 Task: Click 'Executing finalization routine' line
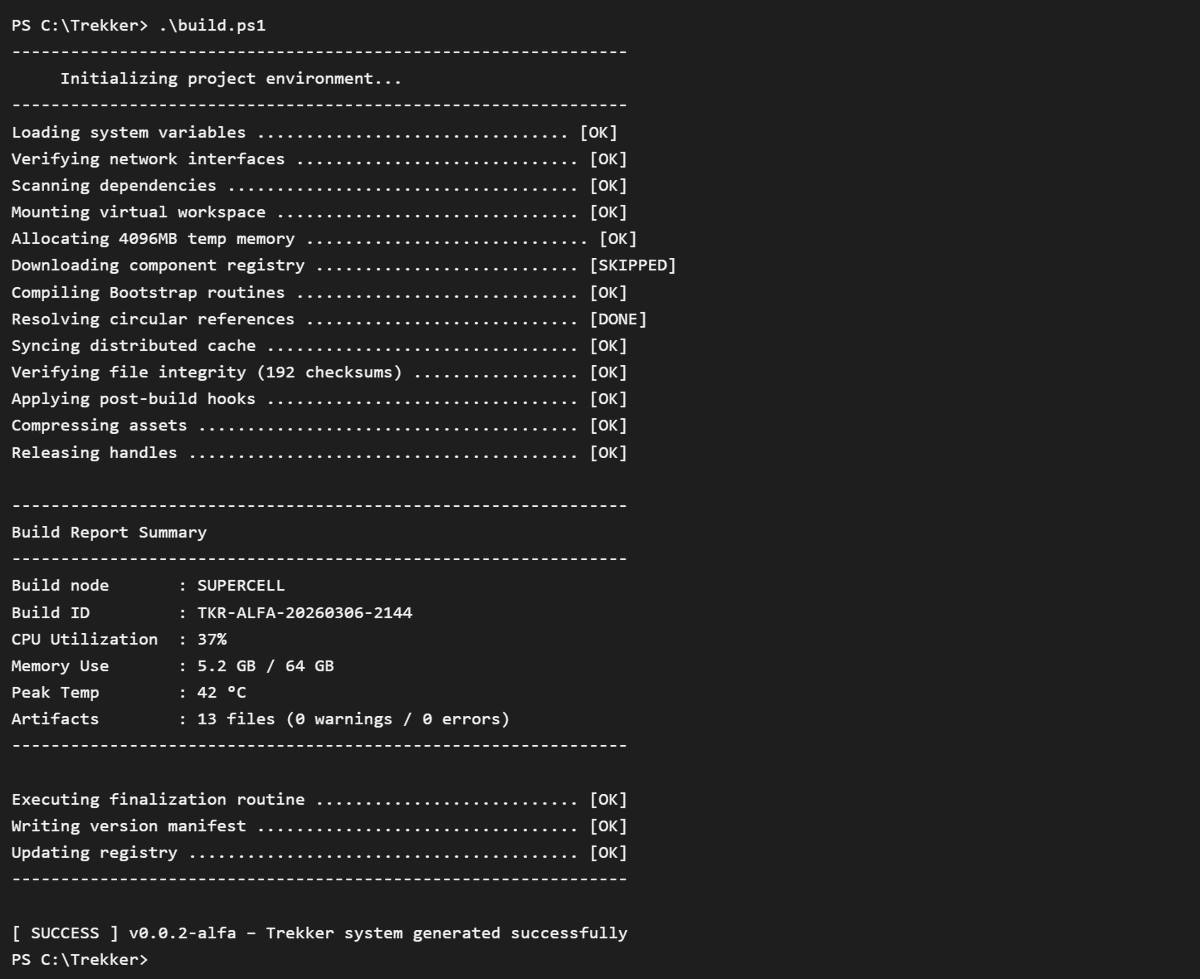[319, 799]
